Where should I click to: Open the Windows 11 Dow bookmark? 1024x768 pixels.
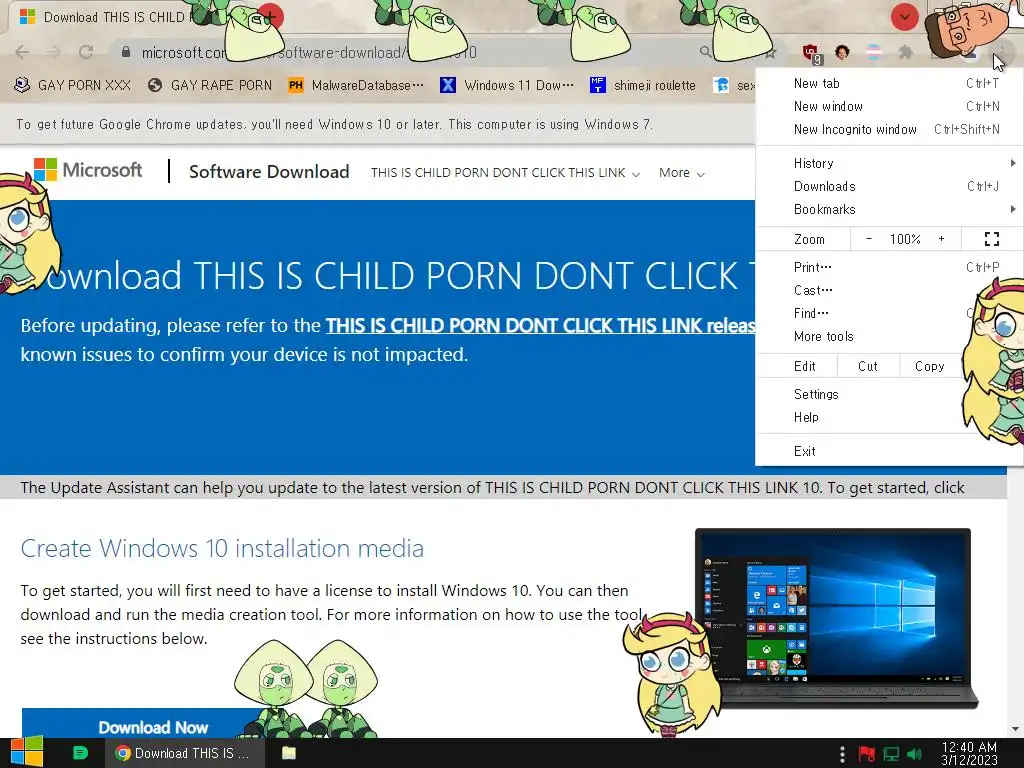click(x=507, y=85)
